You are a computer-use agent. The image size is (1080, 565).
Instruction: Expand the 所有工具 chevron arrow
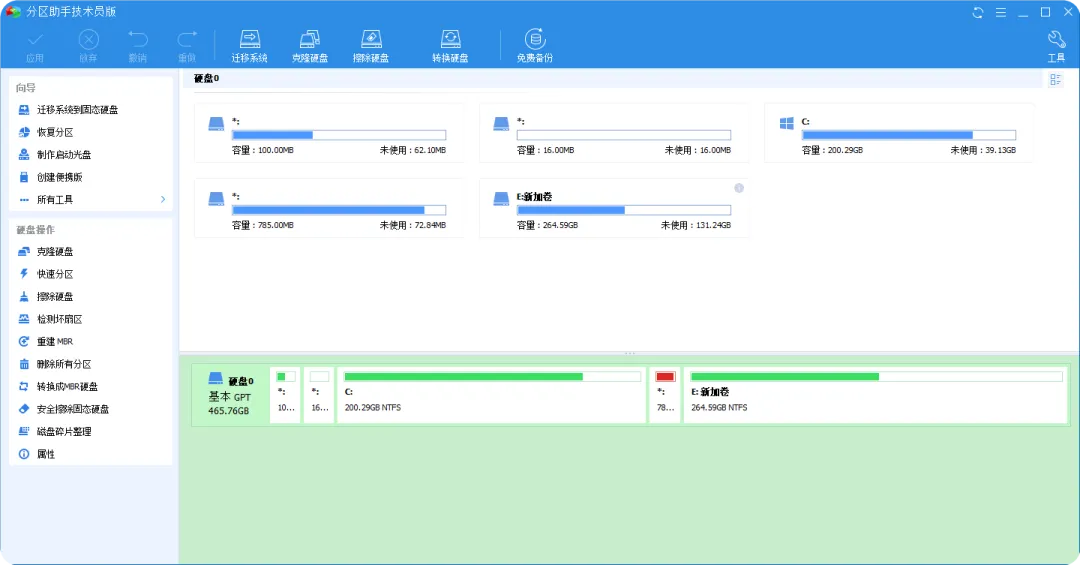click(x=163, y=199)
